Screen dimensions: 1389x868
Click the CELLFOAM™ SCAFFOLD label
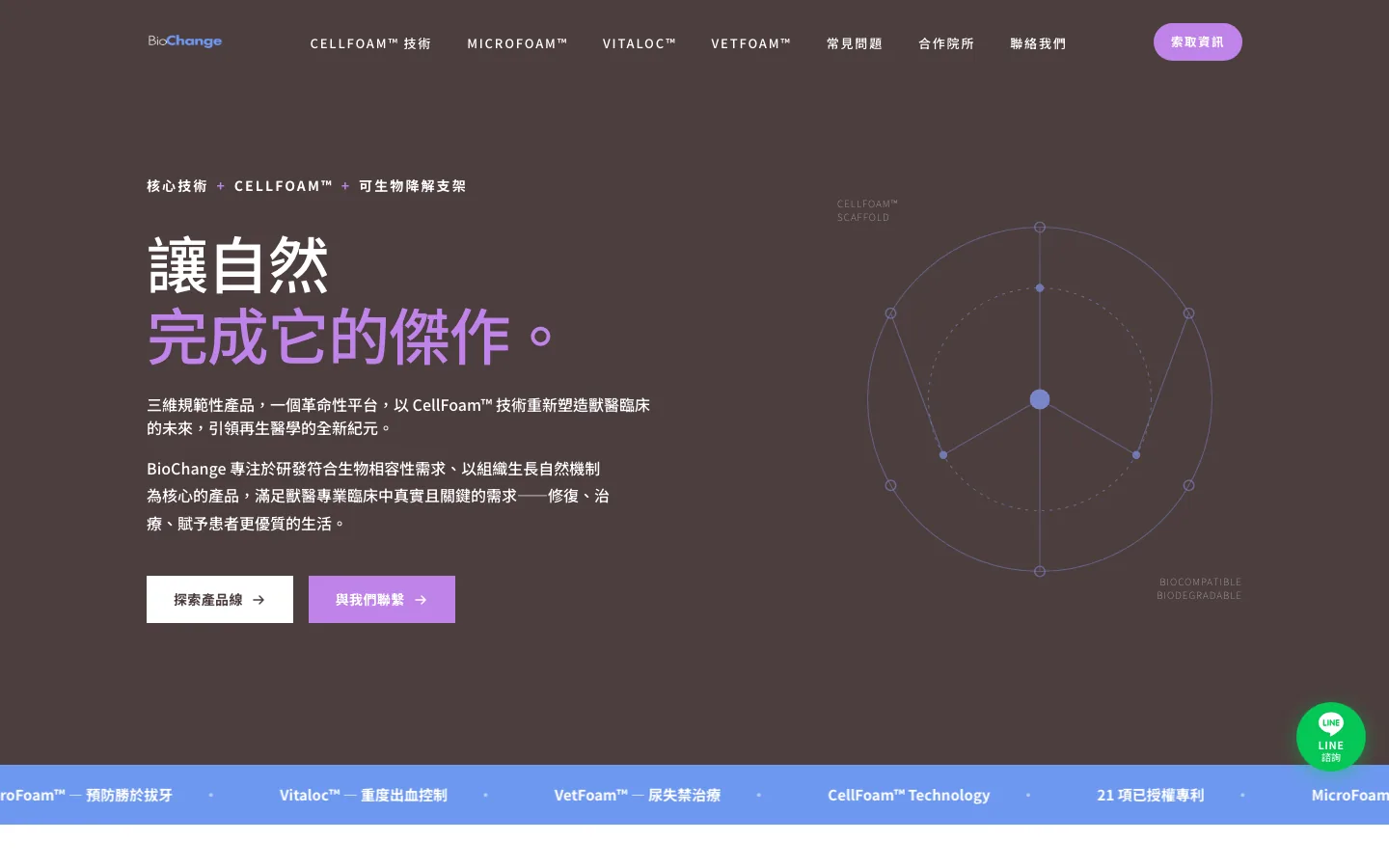[x=867, y=210]
